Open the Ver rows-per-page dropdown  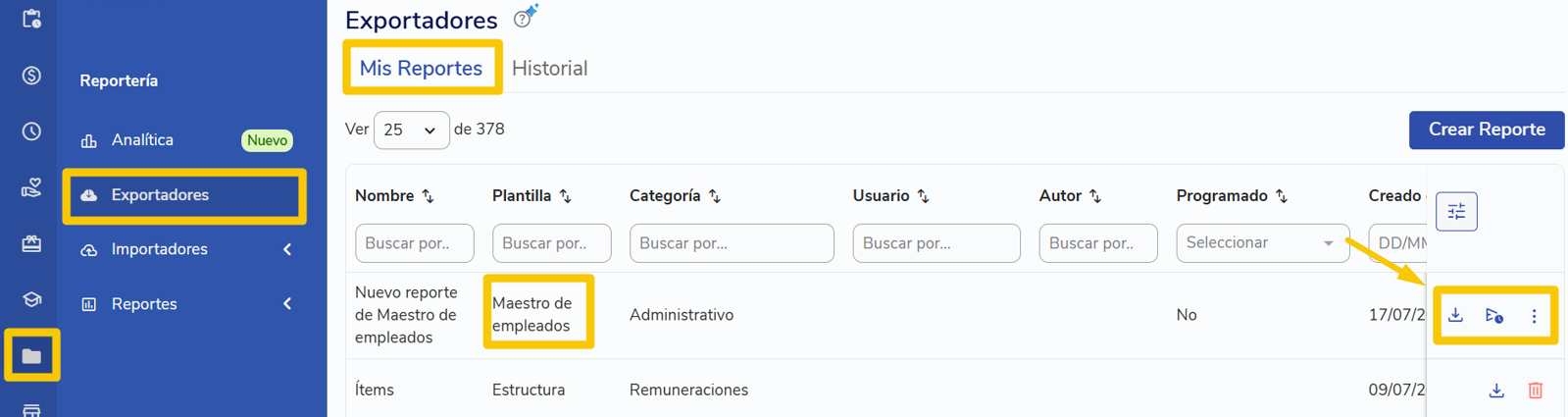pos(411,130)
